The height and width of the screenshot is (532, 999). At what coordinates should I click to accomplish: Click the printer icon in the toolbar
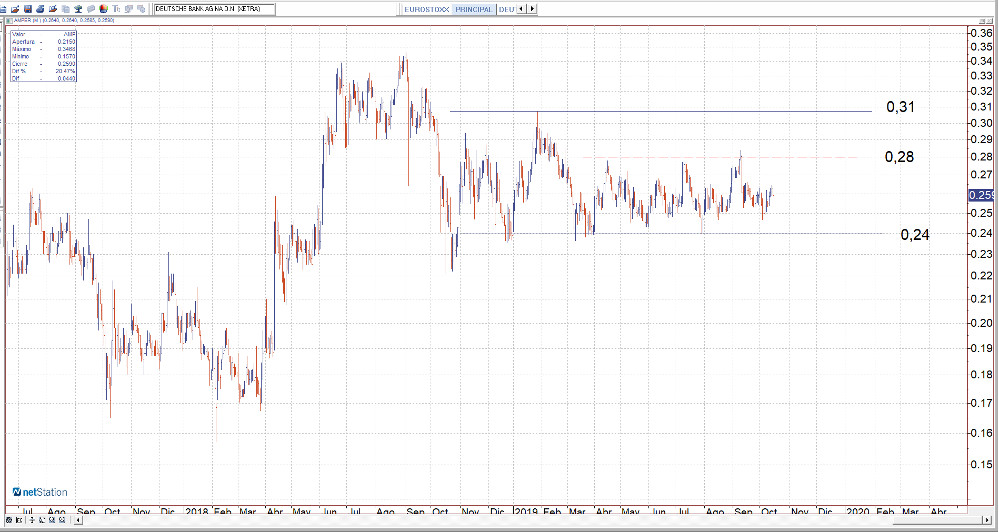pos(40,9)
